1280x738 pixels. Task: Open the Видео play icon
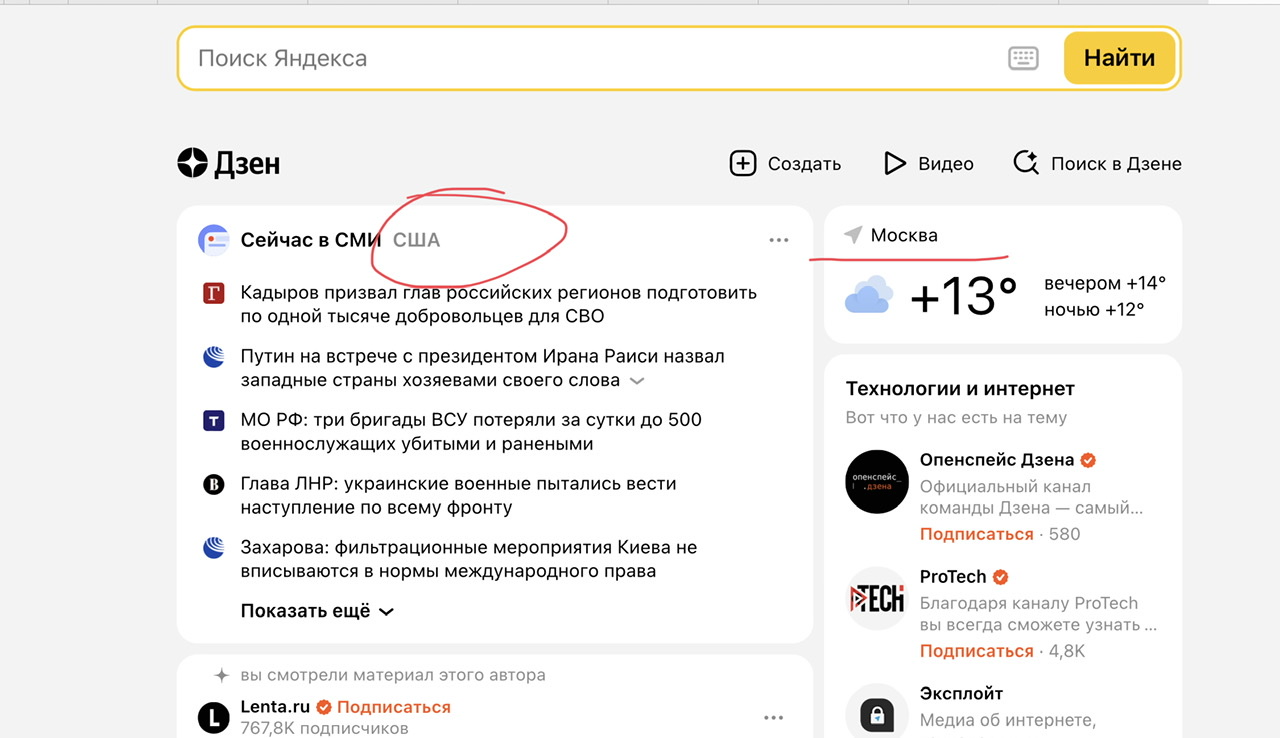[894, 163]
